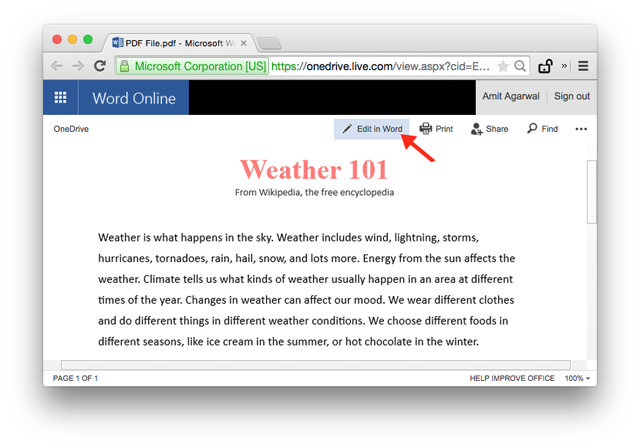The height and width of the screenshot is (448, 640).
Task: Click the Share person icon
Action: coord(476,129)
